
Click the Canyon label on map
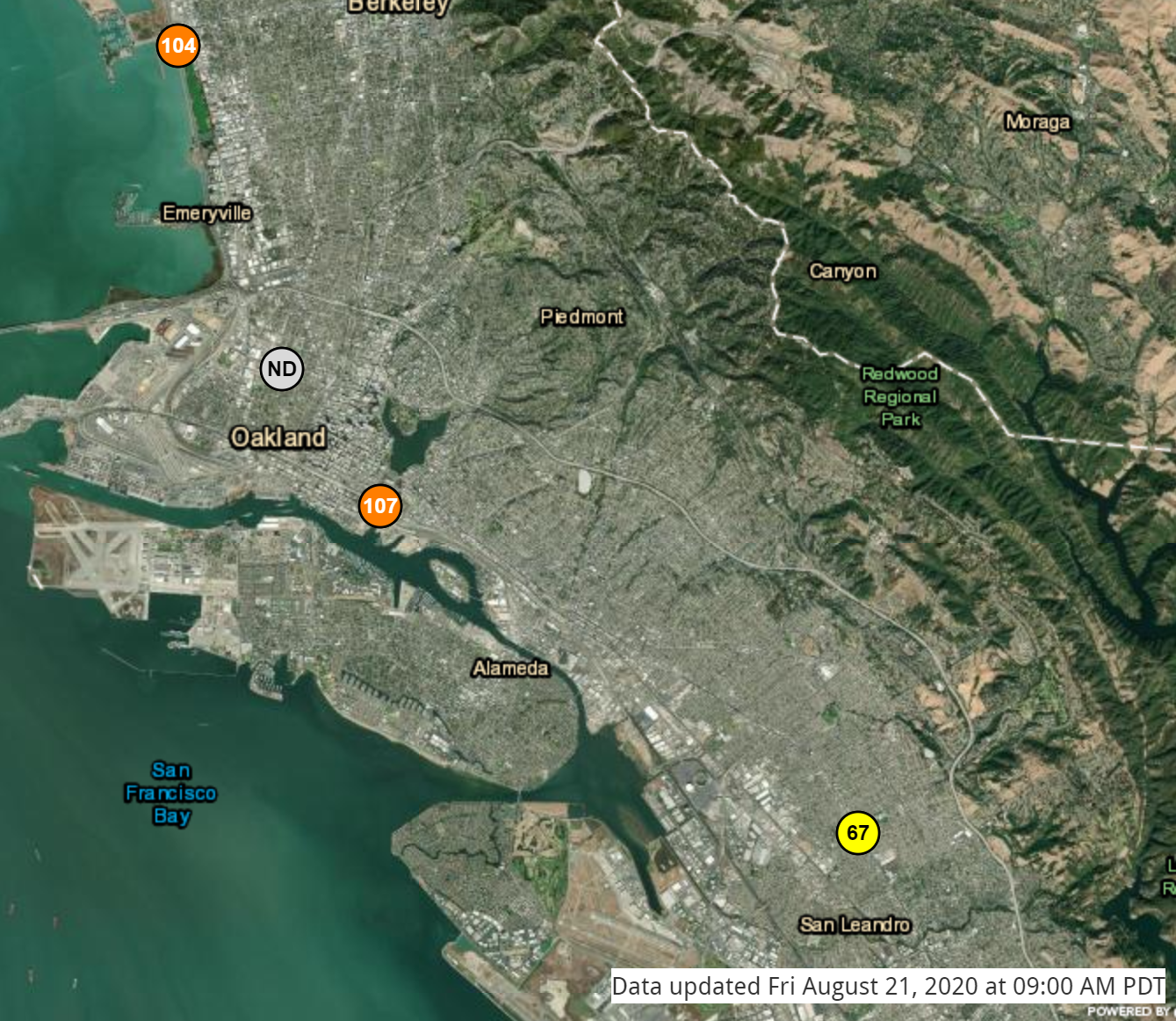(843, 272)
